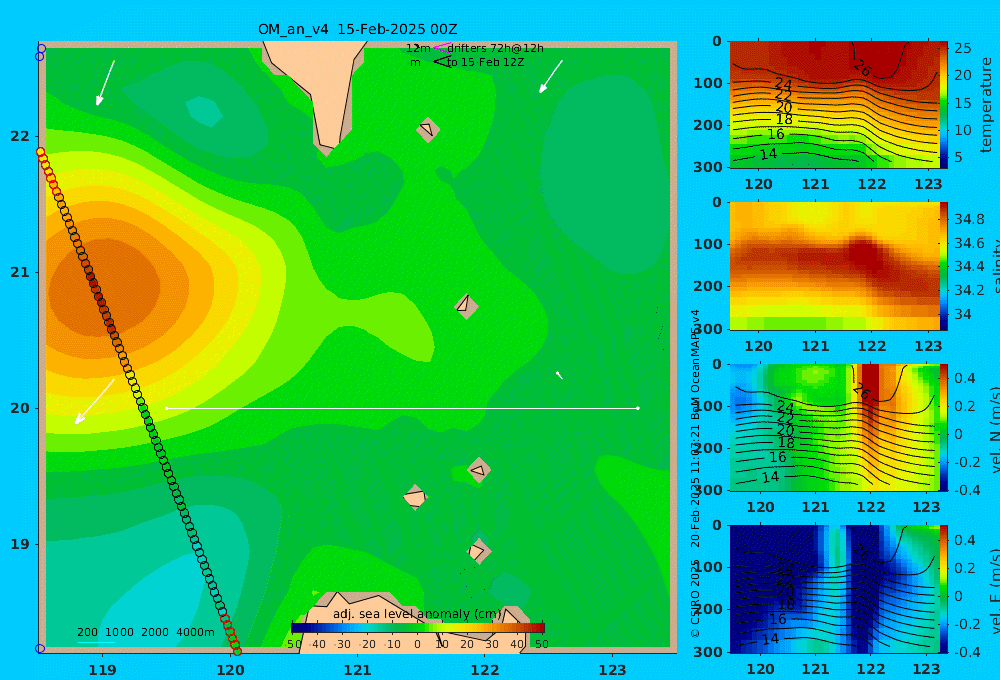Screen dimensions: 1000x680
Task: Click the last red circle ending the track near 120E
Action: (x=237, y=651)
